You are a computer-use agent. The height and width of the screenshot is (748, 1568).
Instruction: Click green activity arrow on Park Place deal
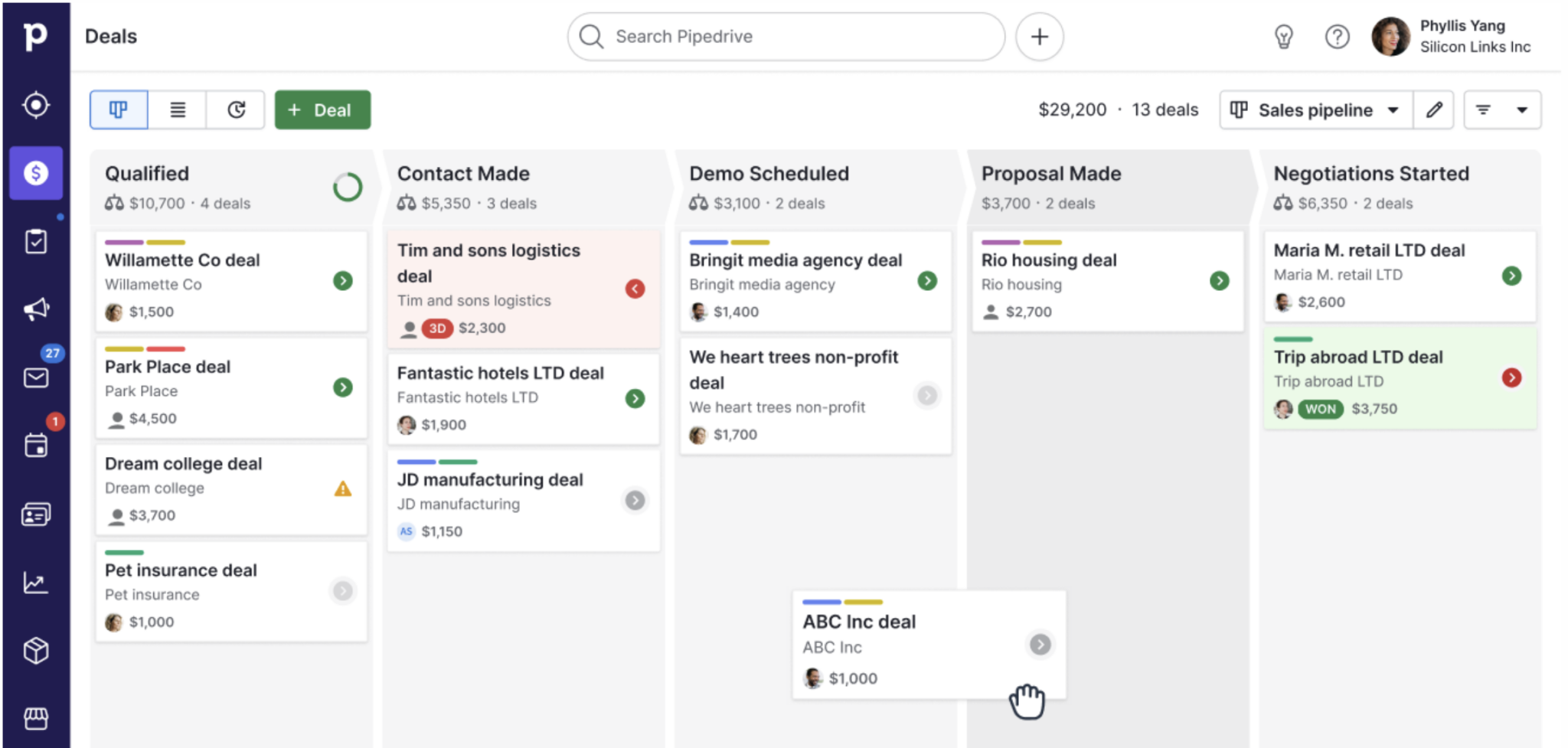click(343, 387)
